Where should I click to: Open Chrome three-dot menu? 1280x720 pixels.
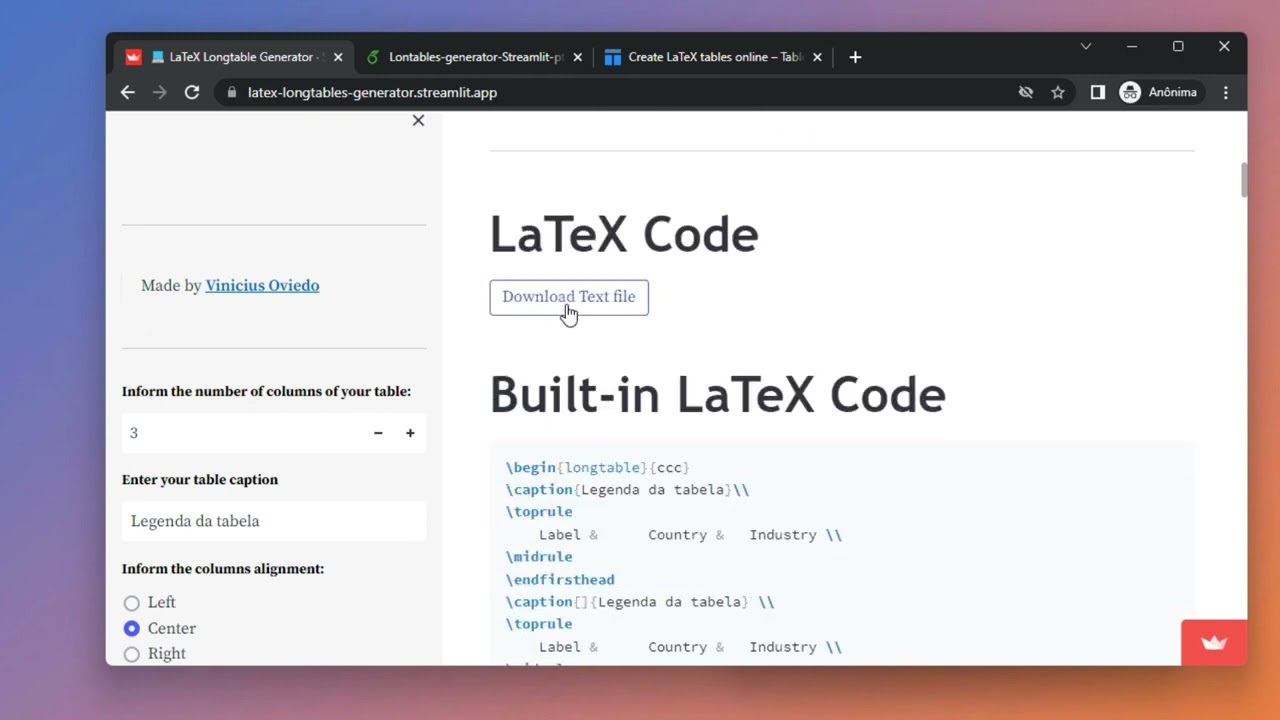click(x=1226, y=92)
